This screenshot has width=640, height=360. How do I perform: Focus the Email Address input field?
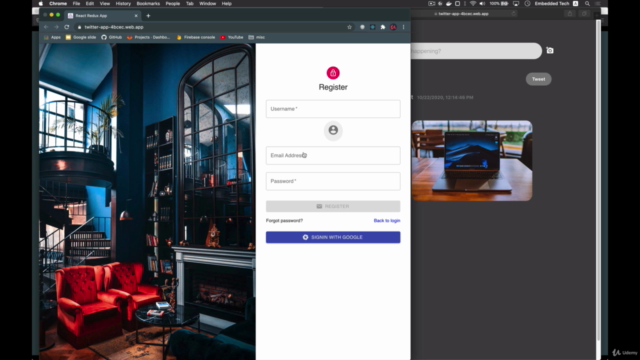[x=333, y=156]
